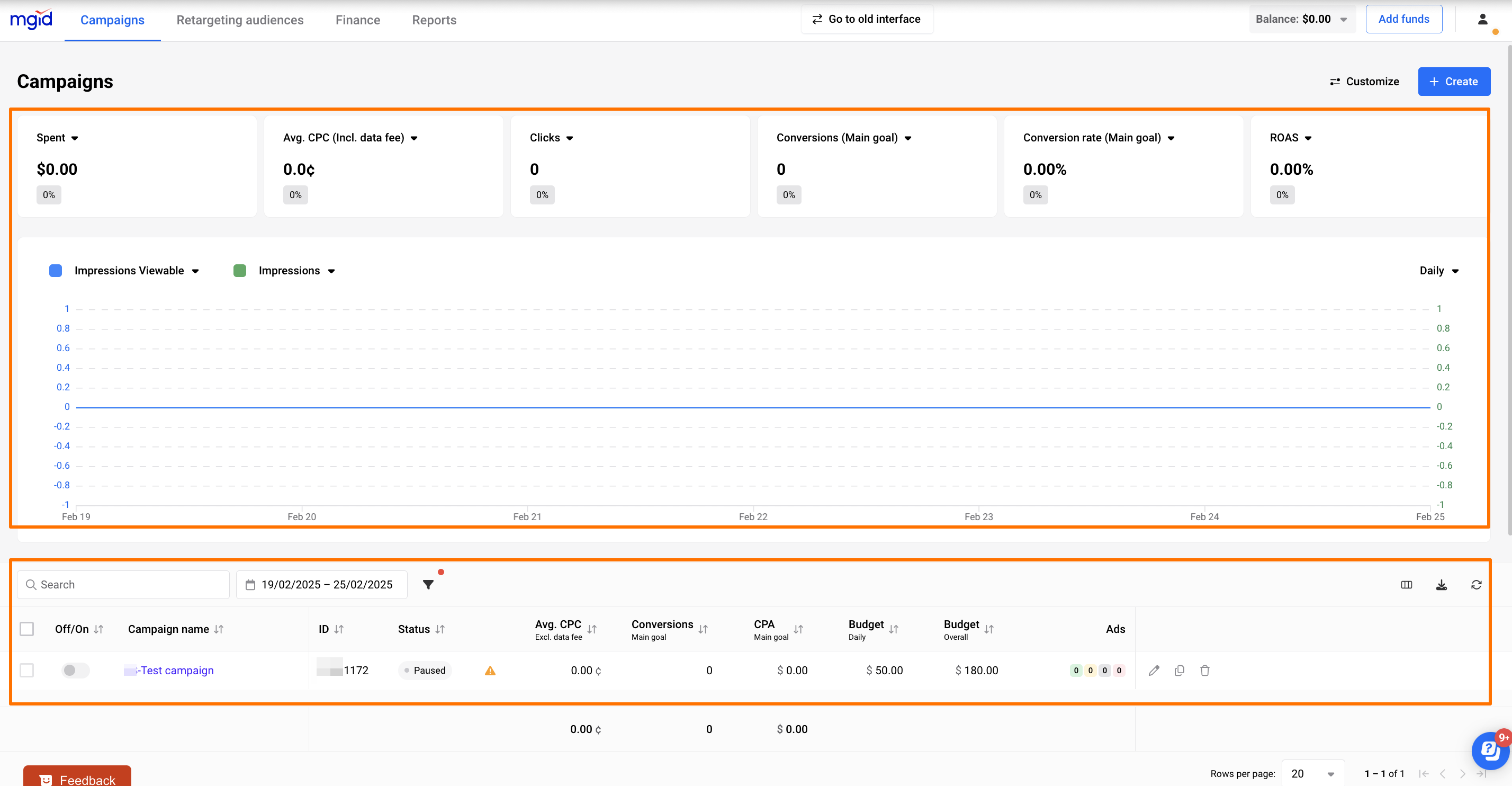The height and width of the screenshot is (786, 1512).
Task: Toggle Test campaign on/off switch
Action: point(75,671)
